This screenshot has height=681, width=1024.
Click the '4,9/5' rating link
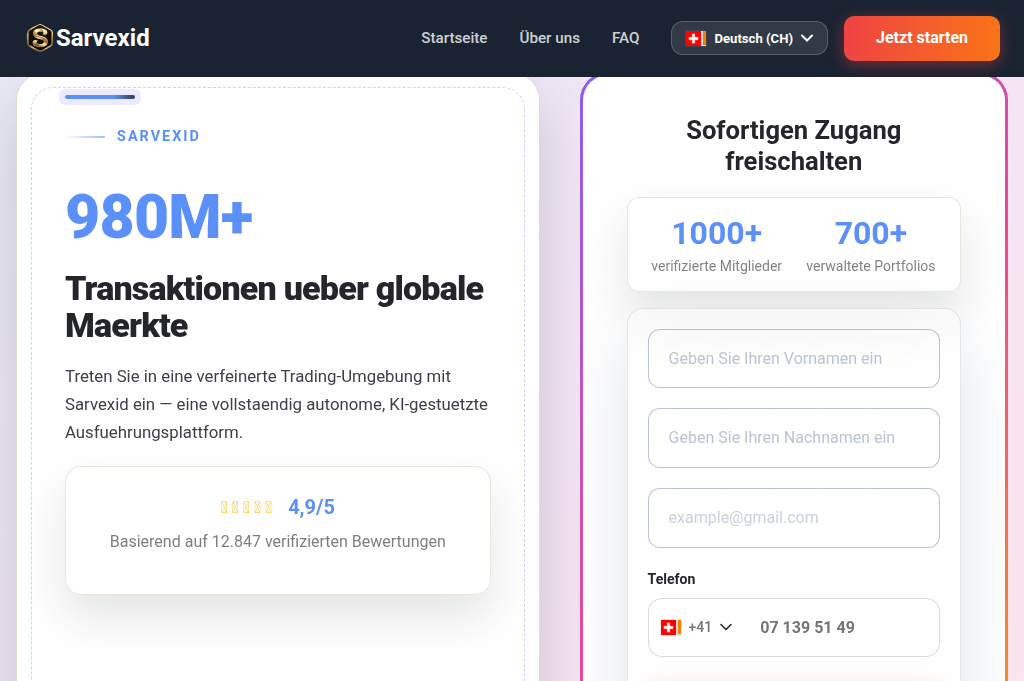(311, 506)
